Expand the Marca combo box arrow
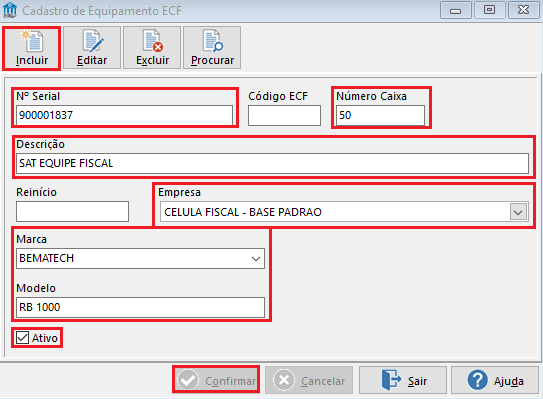 click(x=256, y=259)
